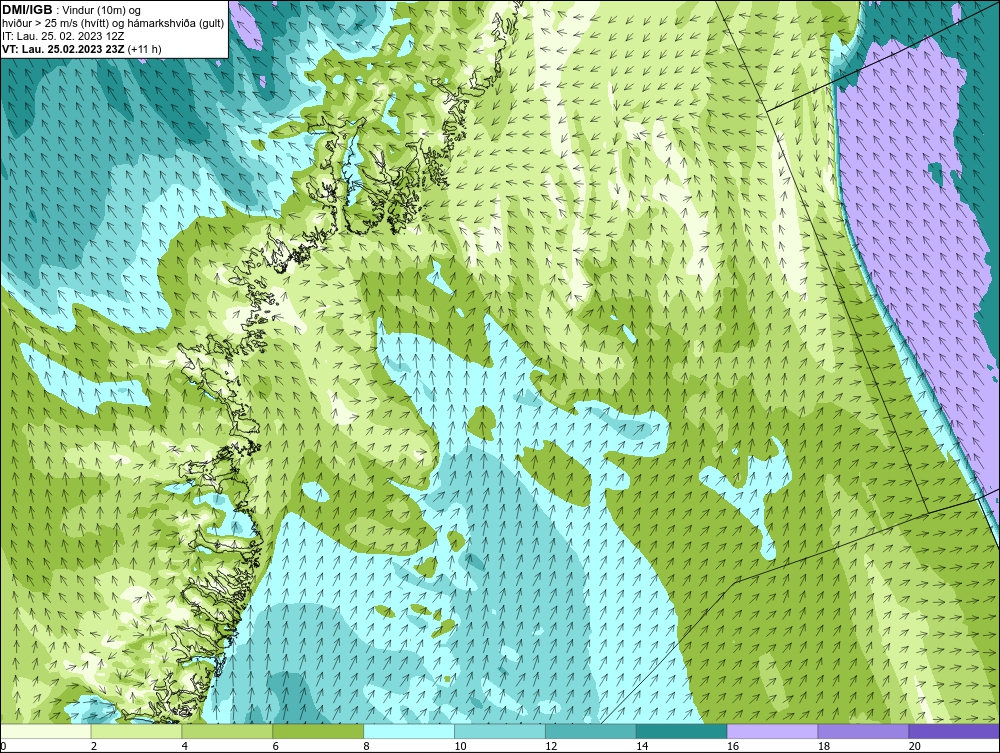Click the lavender 16–18 m/s legend swatch
1000x753 pixels.
pos(772,731)
